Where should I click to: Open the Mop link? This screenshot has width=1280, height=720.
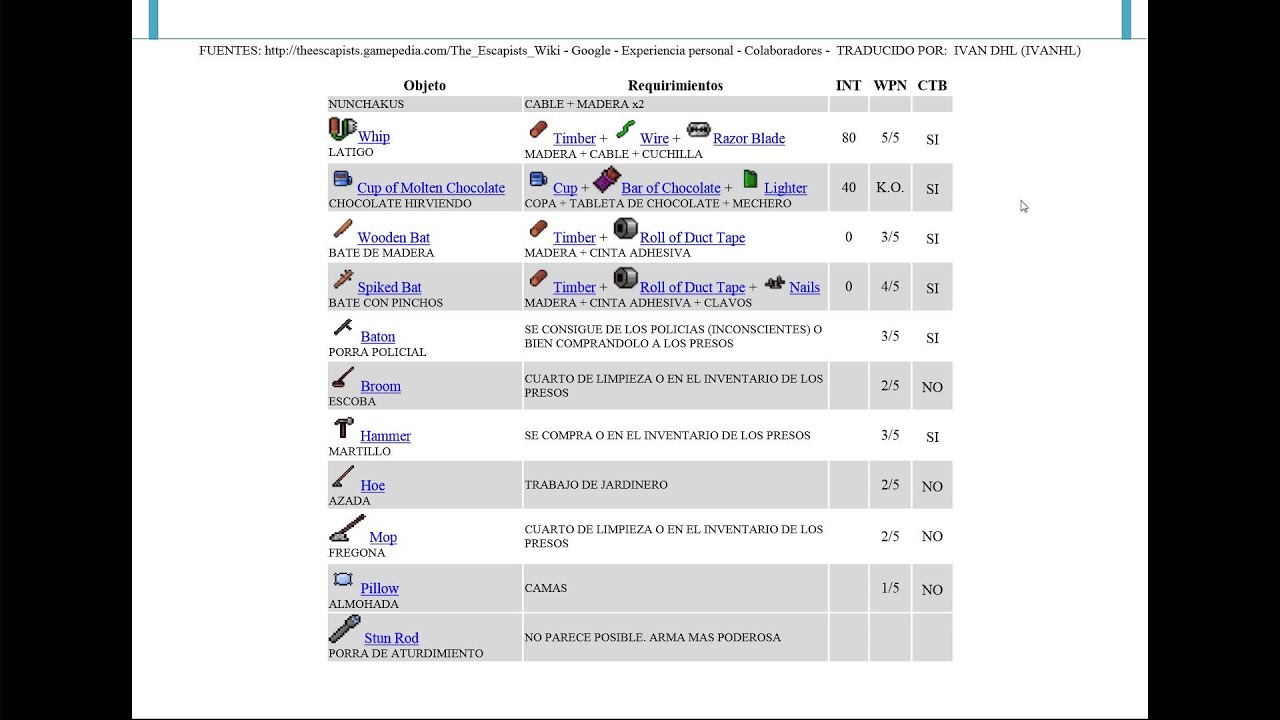coord(383,538)
